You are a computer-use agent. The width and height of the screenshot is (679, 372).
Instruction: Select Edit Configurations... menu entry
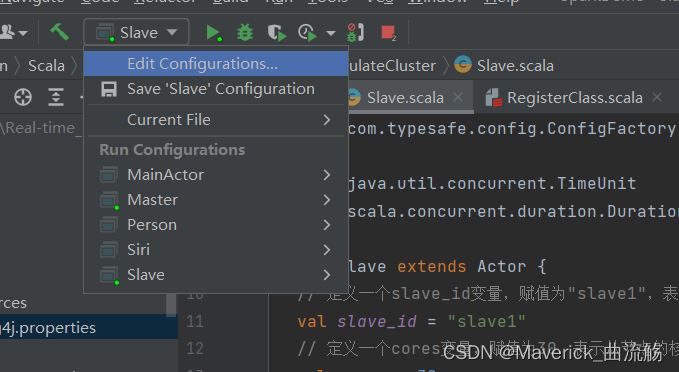point(216,64)
